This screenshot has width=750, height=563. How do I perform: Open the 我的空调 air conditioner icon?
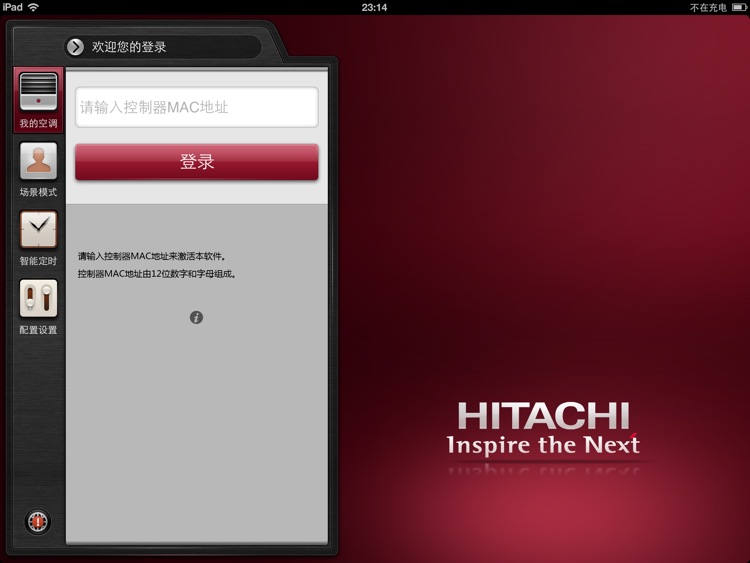pos(38,92)
